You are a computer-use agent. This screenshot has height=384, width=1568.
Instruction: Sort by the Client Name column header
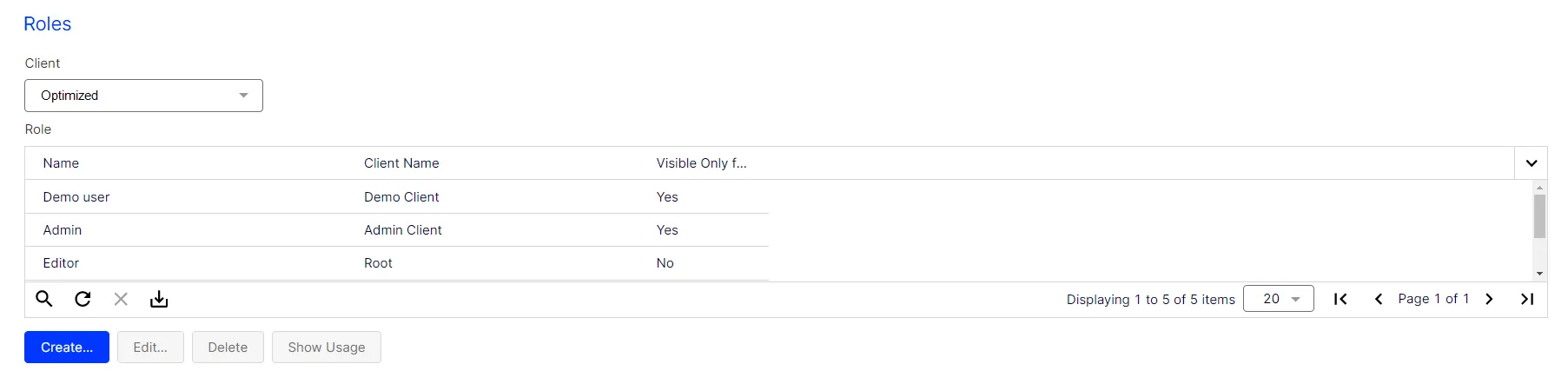(401, 163)
